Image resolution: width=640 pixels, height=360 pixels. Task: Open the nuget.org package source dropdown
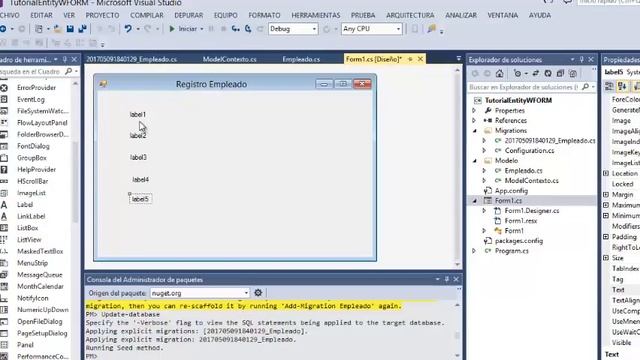pos(246,293)
